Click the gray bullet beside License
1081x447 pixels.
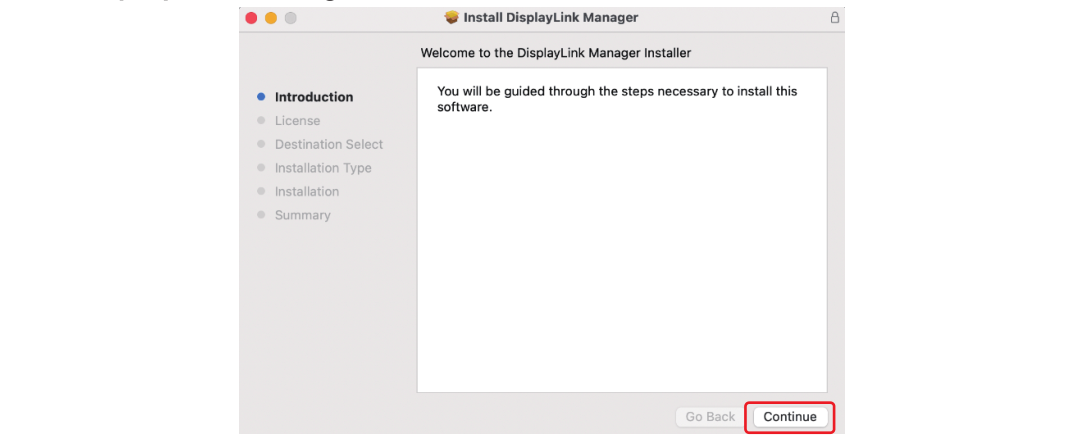[261, 121]
